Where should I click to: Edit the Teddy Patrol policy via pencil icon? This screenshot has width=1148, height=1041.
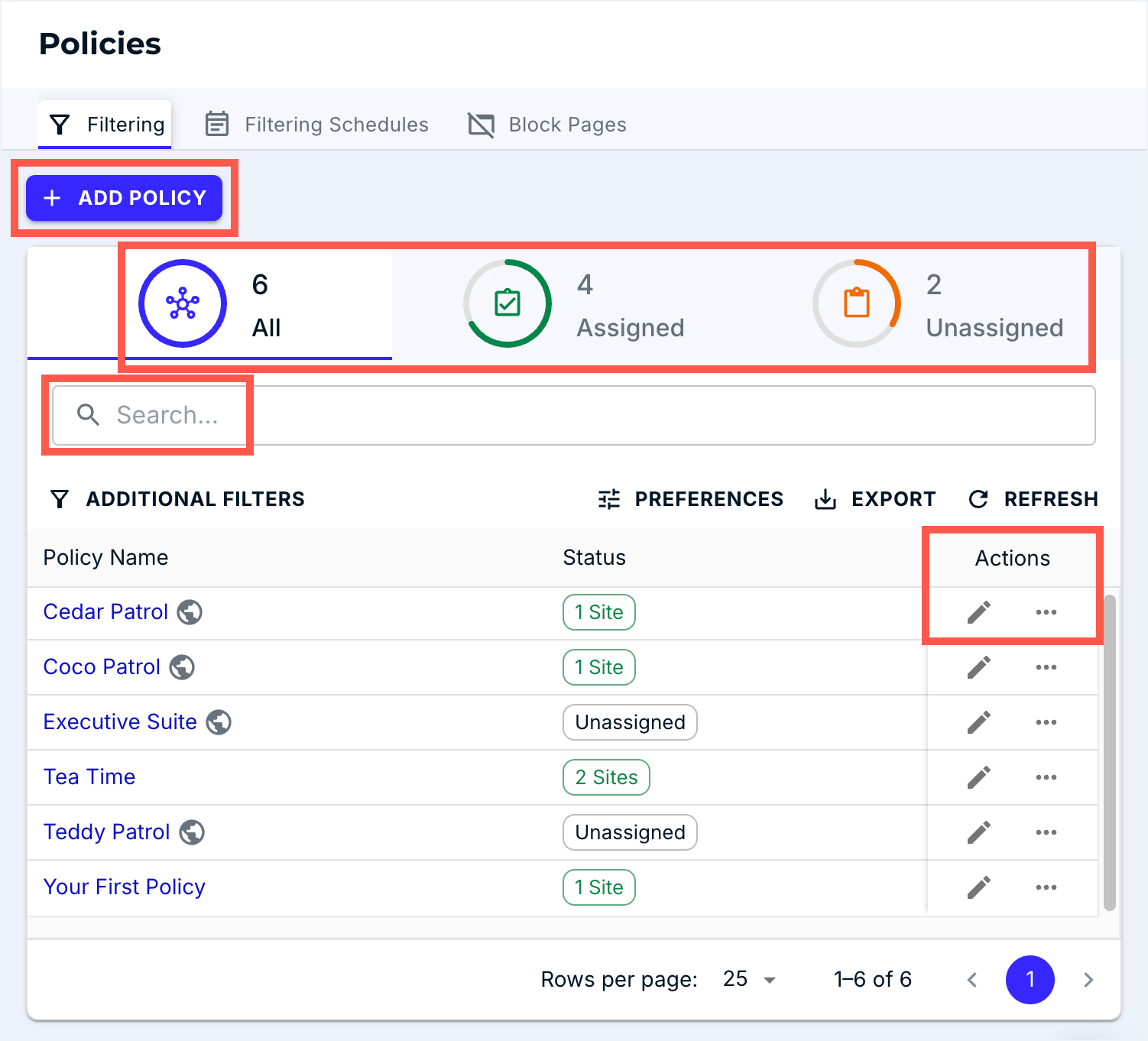tap(978, 832)
